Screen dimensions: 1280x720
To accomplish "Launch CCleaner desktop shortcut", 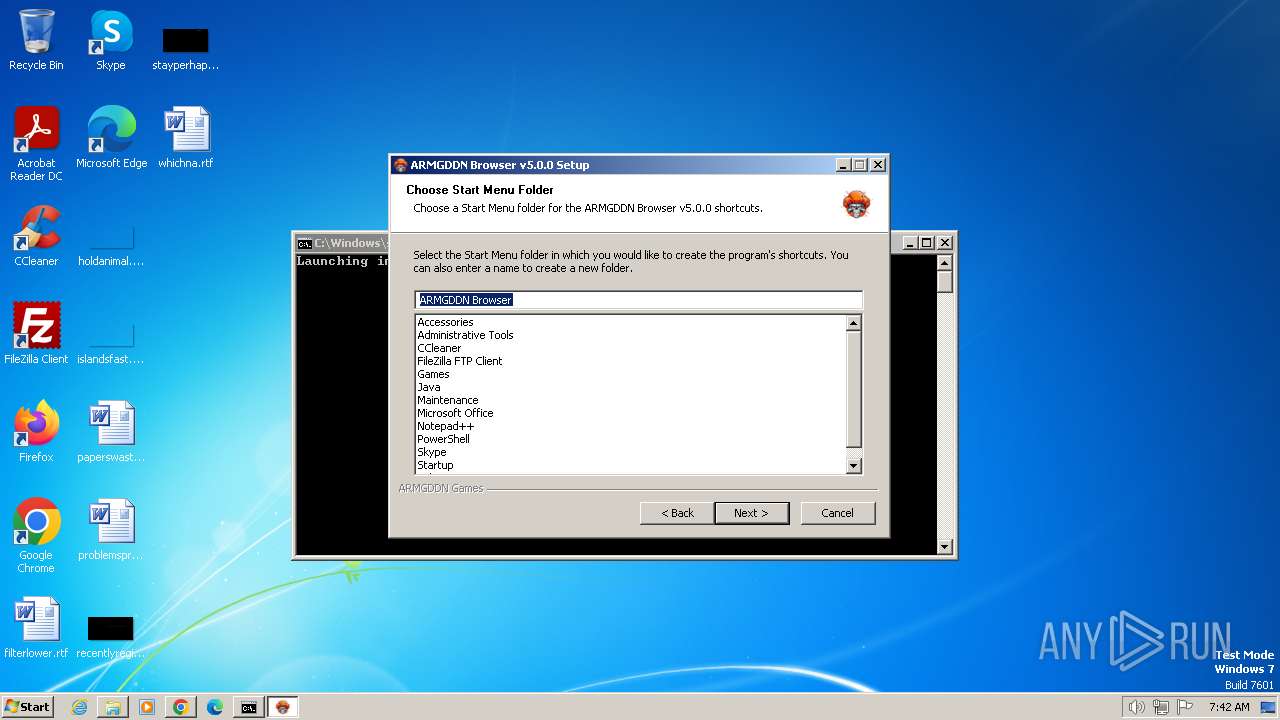I will (36, 235).
